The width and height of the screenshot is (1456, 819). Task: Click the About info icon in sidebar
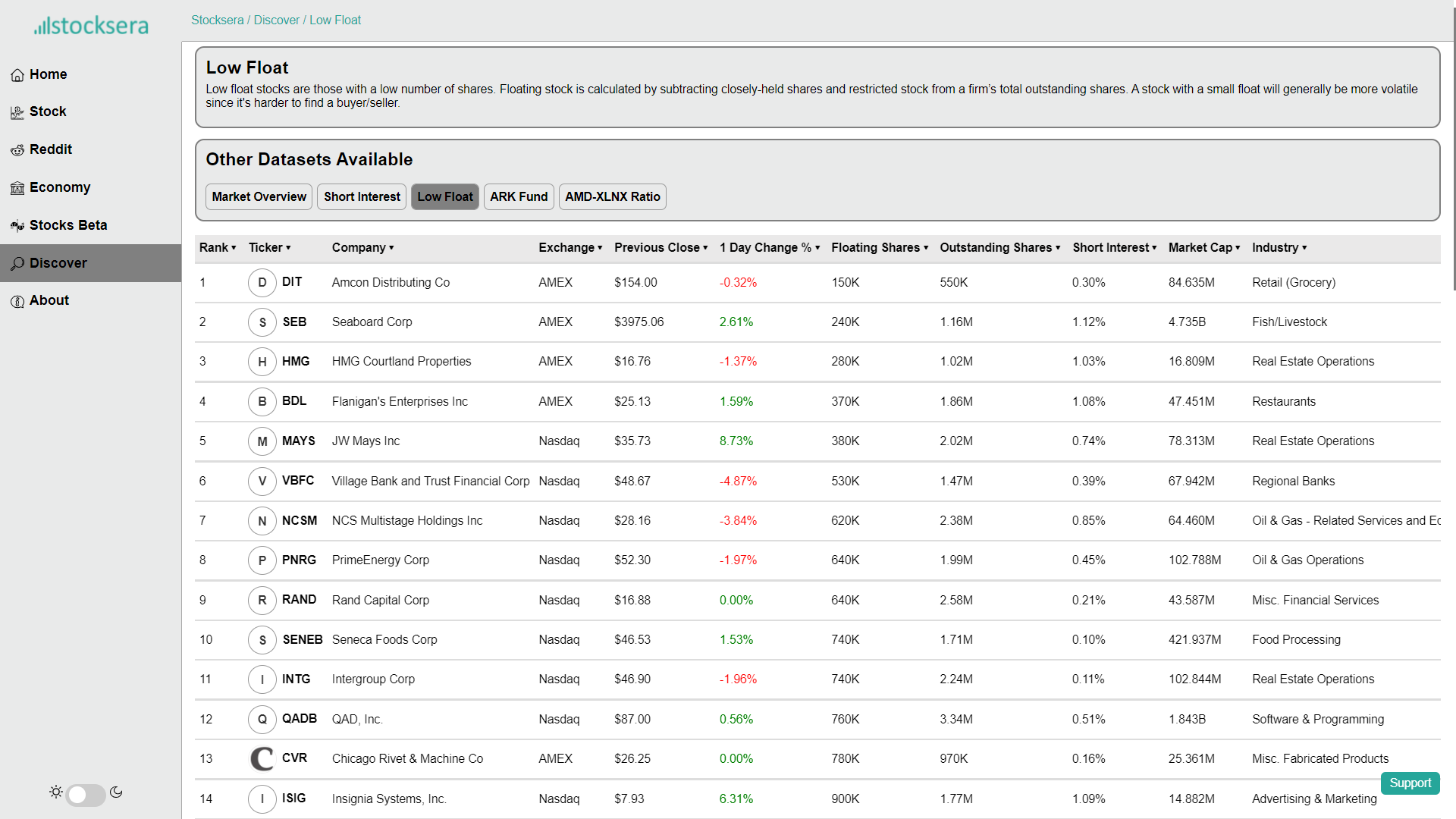pos(17,301)
